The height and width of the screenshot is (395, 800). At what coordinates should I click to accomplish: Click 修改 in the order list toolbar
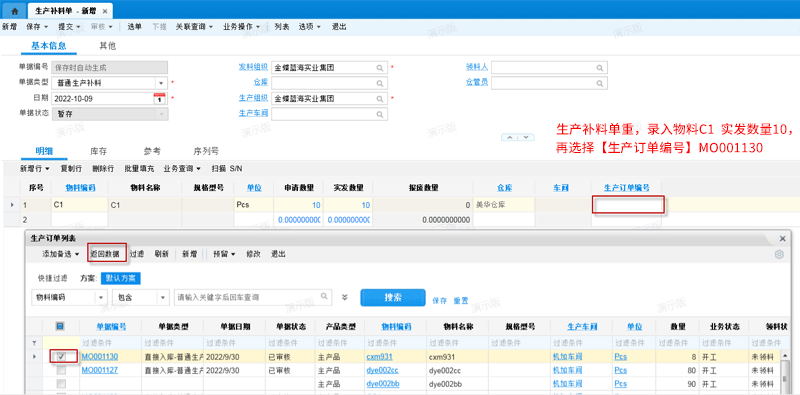coord(254,254)
